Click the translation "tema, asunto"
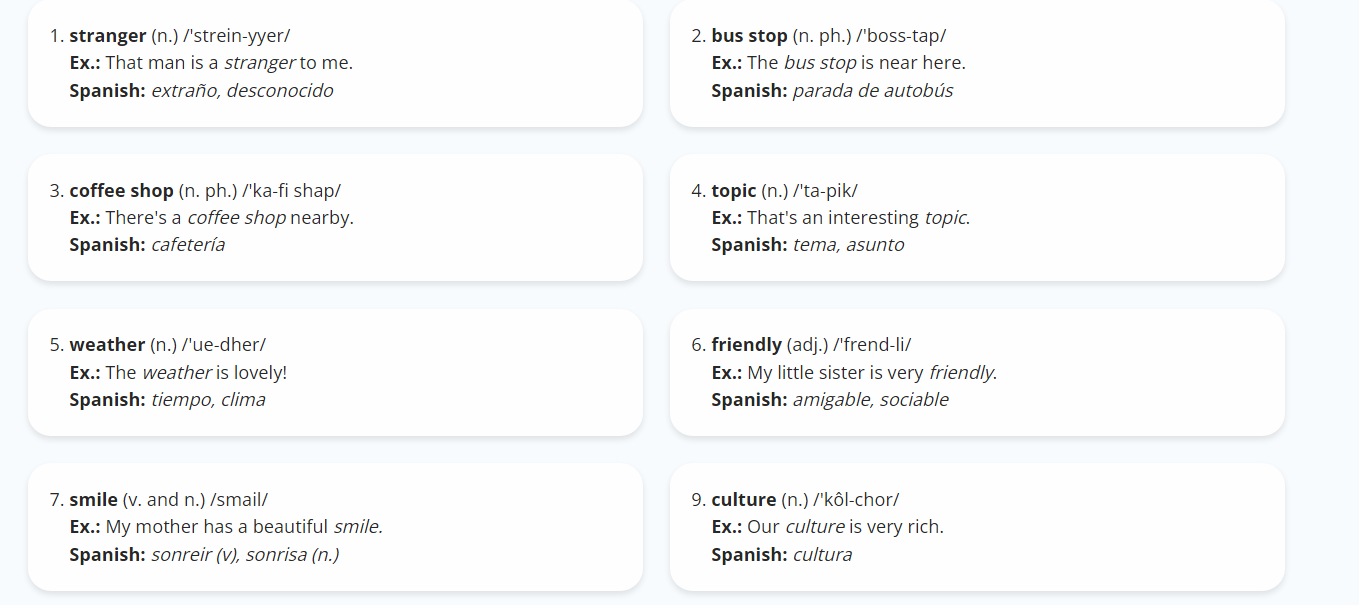Viewport: 1359px width, 605px height. click(848, 245)
